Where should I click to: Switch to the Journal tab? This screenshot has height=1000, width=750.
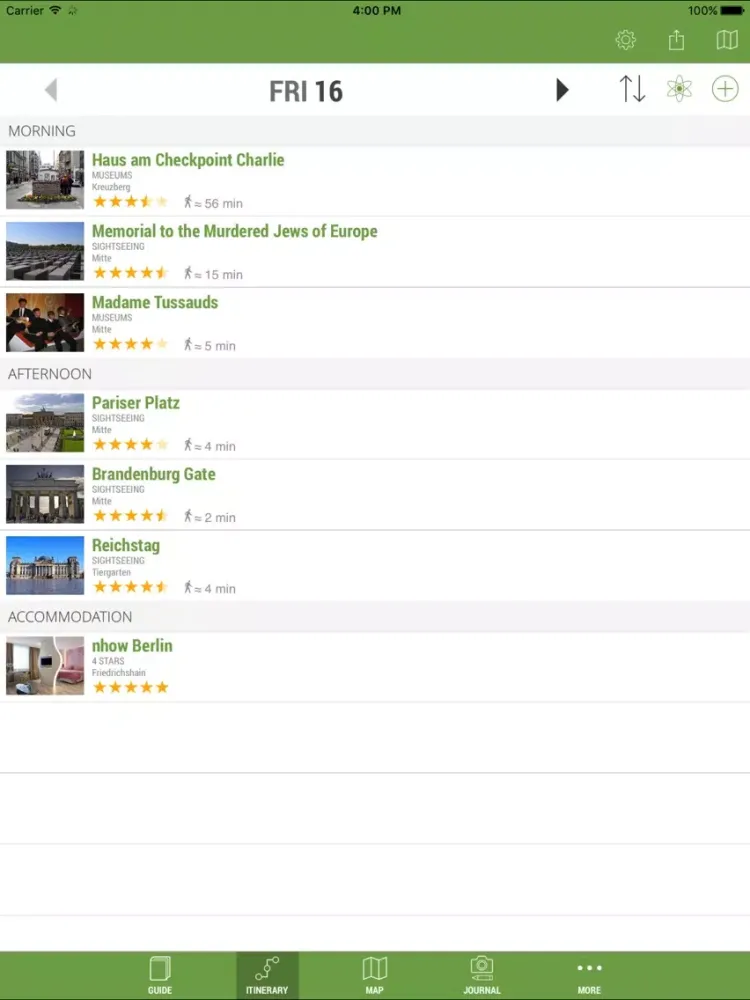[482, 975]
